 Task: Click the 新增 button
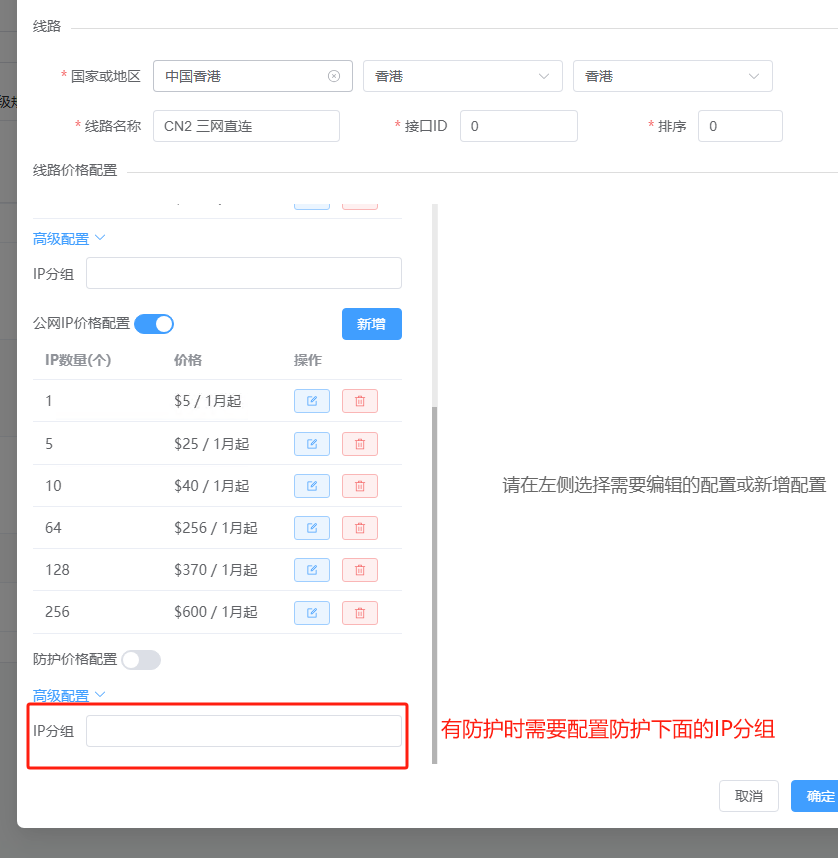[372, 324]
